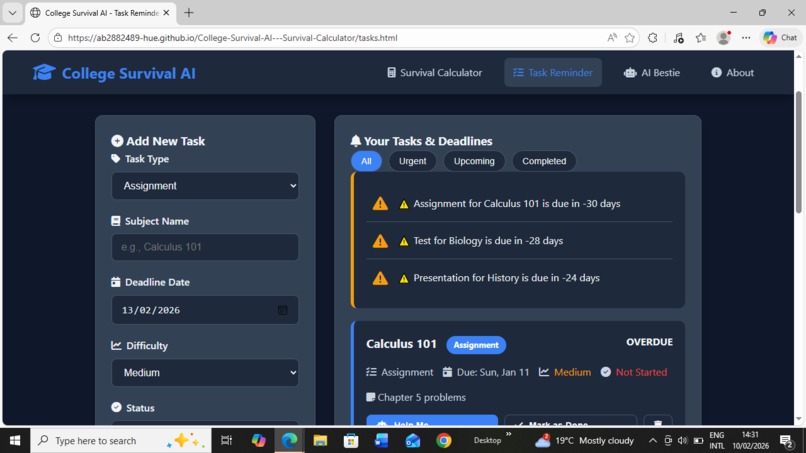The width and height of the screenshot is (806, 453).
Task: Click the Not Started status text
Action: coord(641,372)
